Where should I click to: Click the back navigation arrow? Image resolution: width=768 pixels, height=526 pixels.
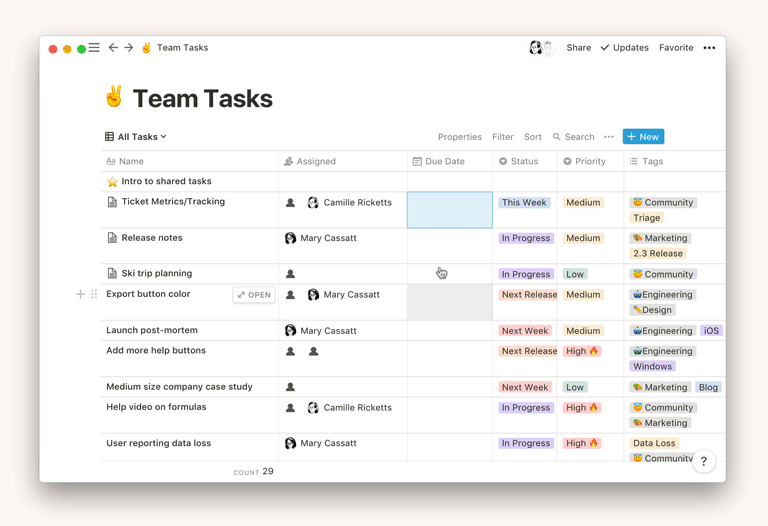[113, 48]
